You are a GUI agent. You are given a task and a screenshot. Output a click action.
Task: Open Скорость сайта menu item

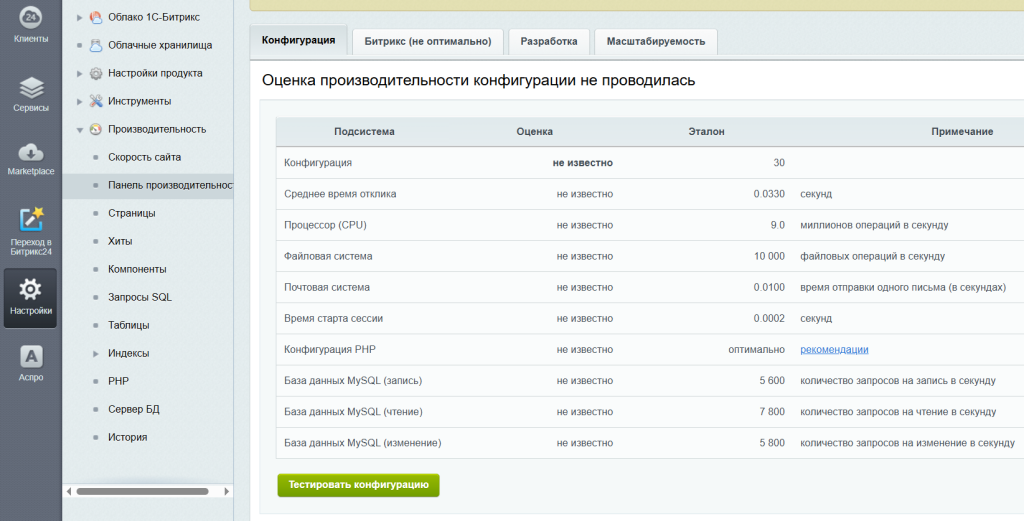tap(144, 157)
